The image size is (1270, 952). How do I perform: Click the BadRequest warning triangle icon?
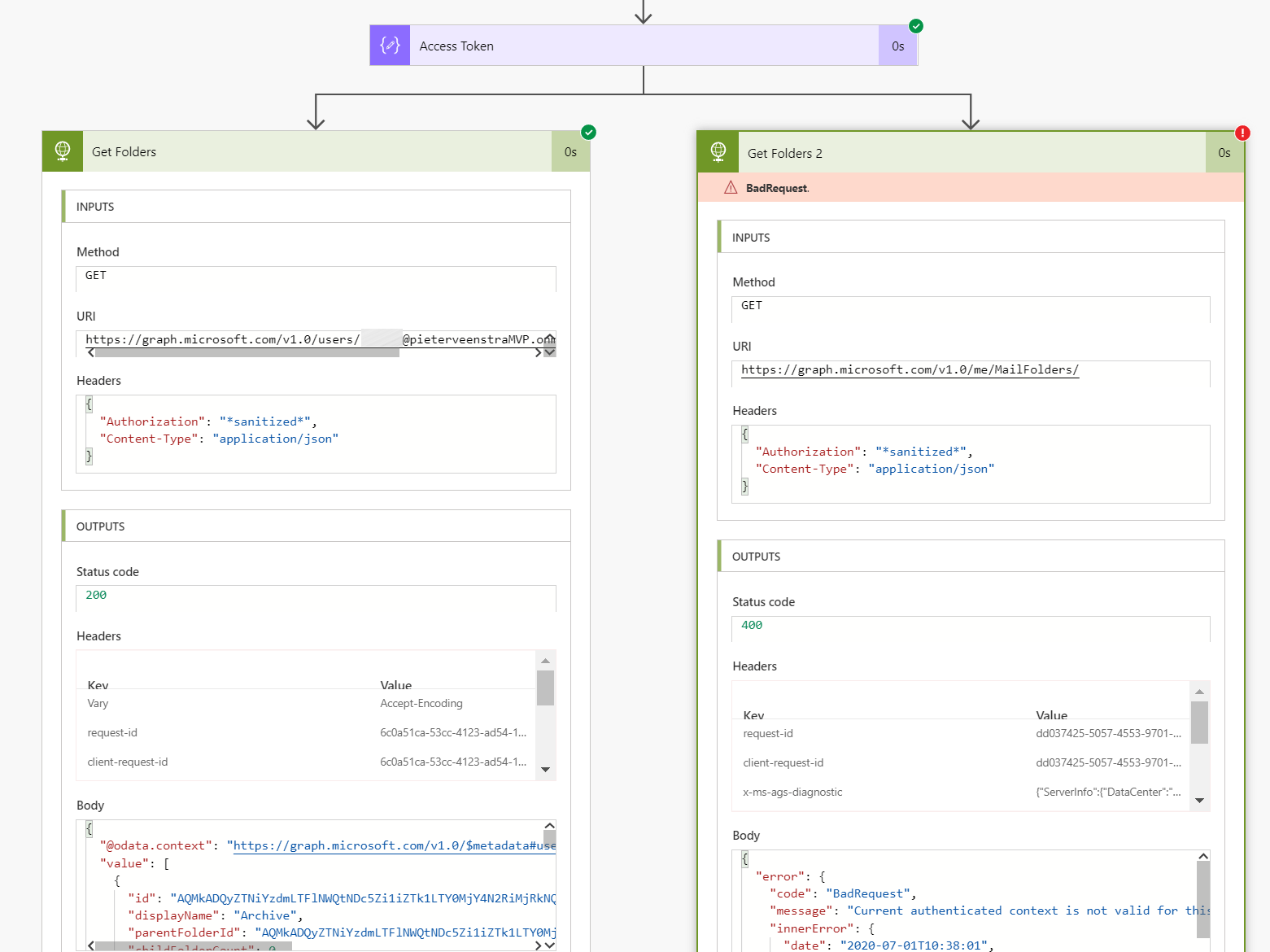(x=731, y=188)
